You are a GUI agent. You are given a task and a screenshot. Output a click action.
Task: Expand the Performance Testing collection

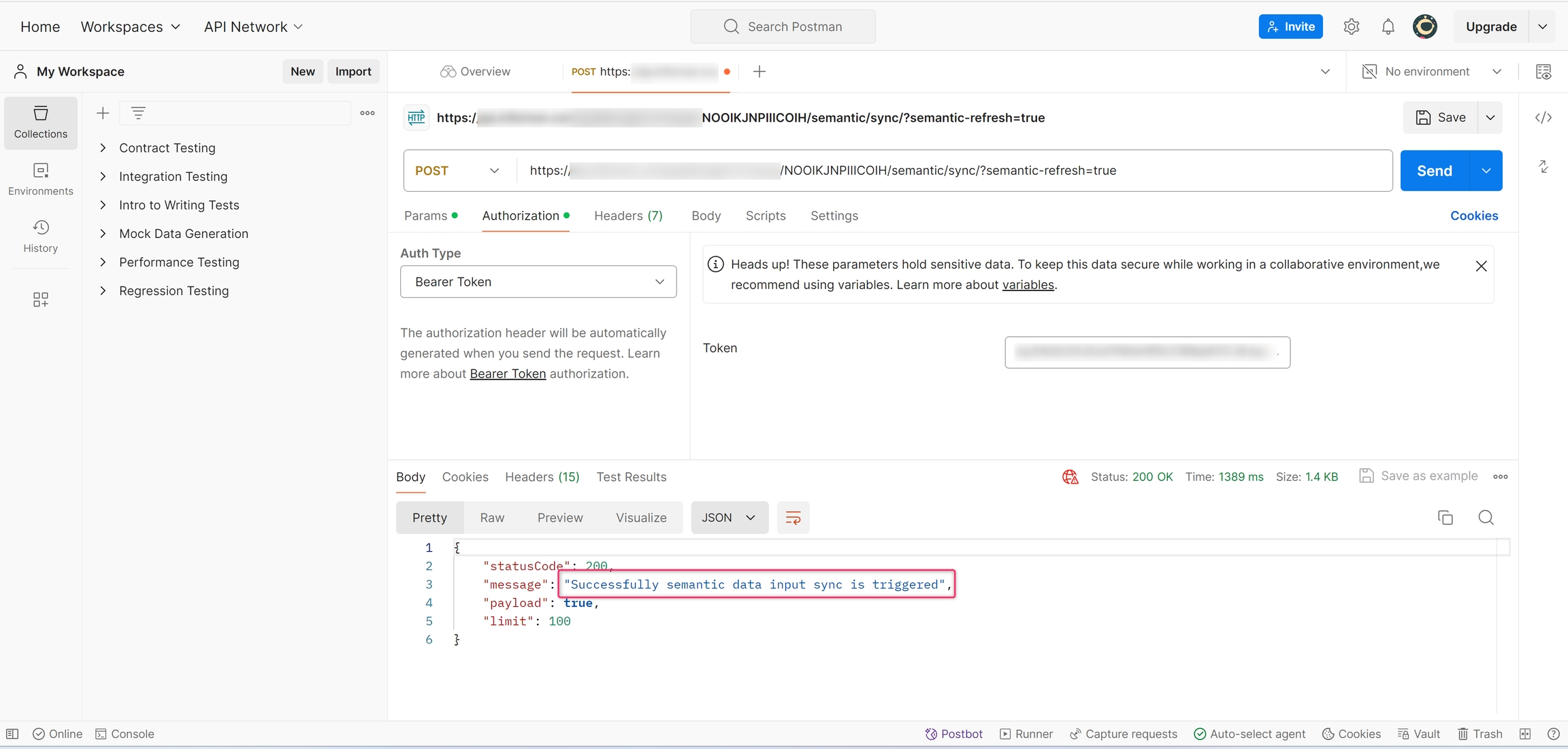(x=103, y=262)
